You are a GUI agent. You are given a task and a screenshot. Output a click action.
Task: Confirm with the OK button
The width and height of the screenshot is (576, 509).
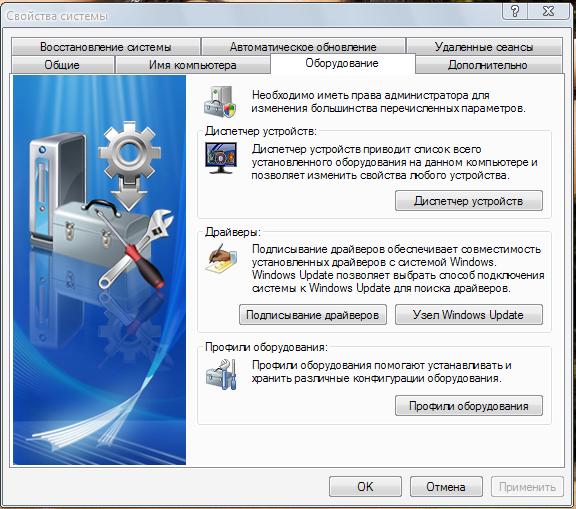365,487
